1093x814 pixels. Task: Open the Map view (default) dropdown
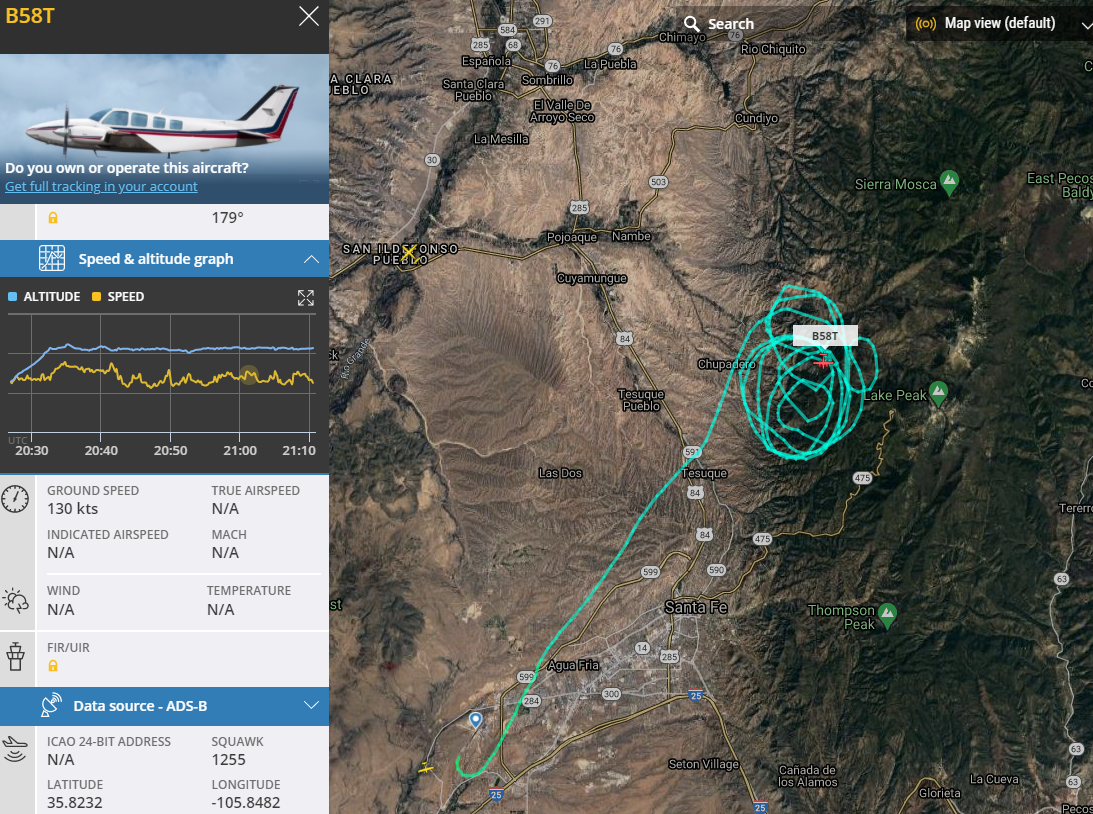1000,24
